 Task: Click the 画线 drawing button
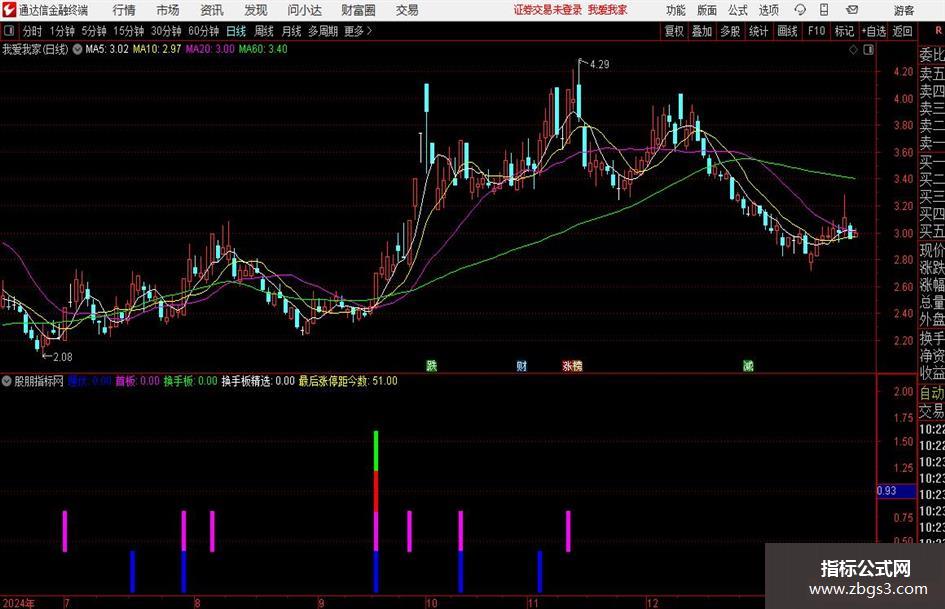(x=787, y=31)
